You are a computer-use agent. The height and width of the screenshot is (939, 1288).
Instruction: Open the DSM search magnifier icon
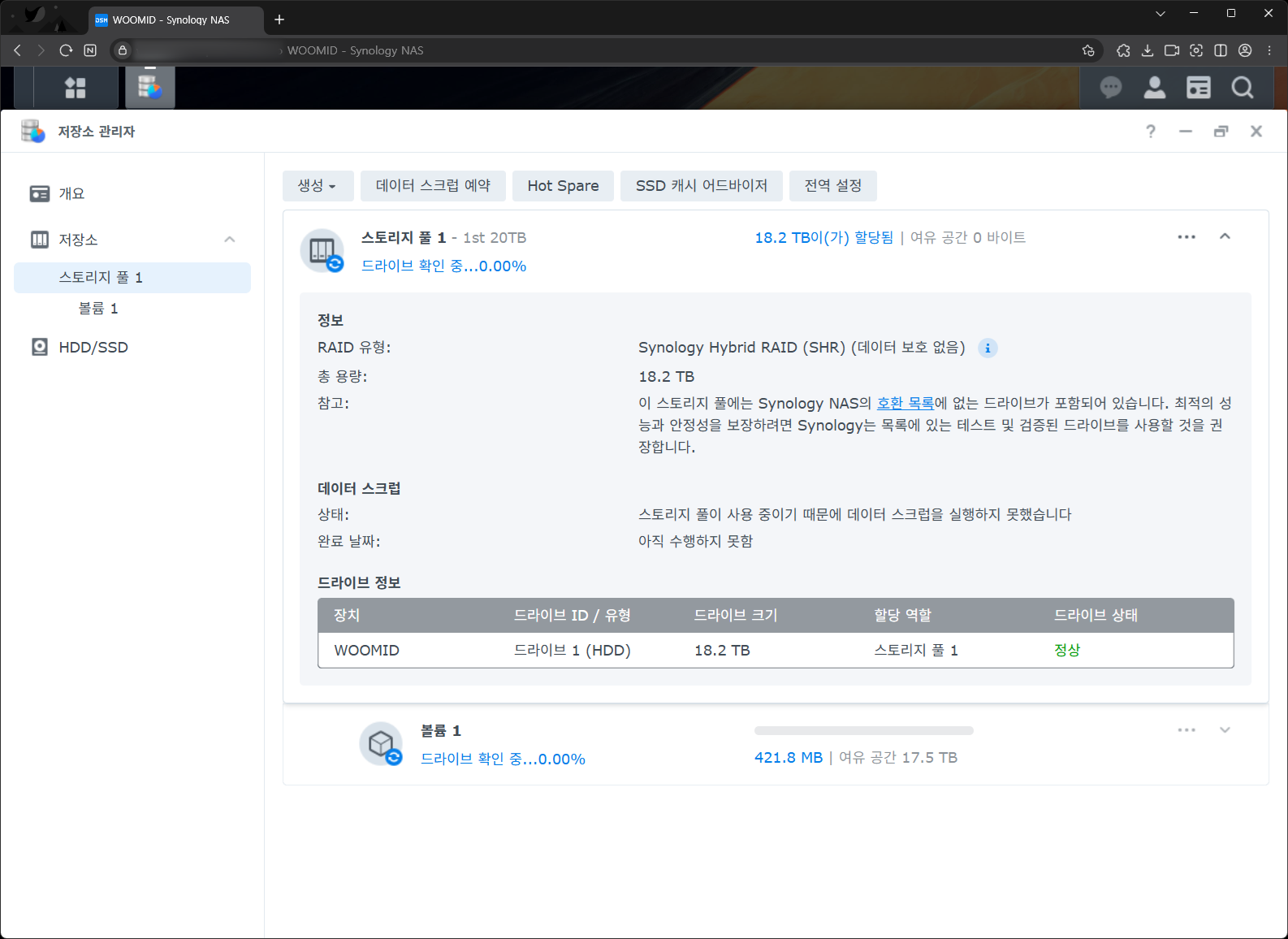(1242, 88)
